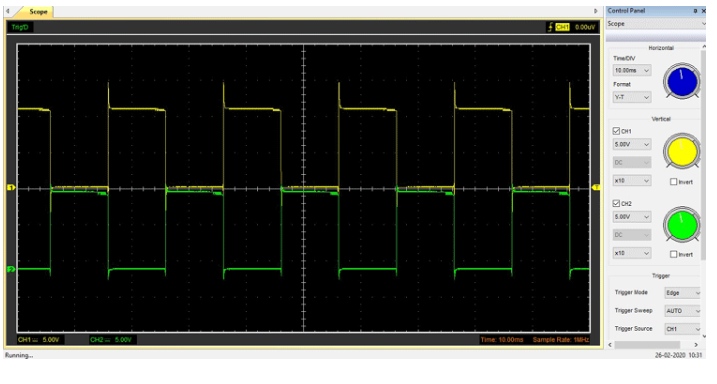Click the trigger level marker on right edge
This screenshot has width=717, height=384.
click(596, 187)
